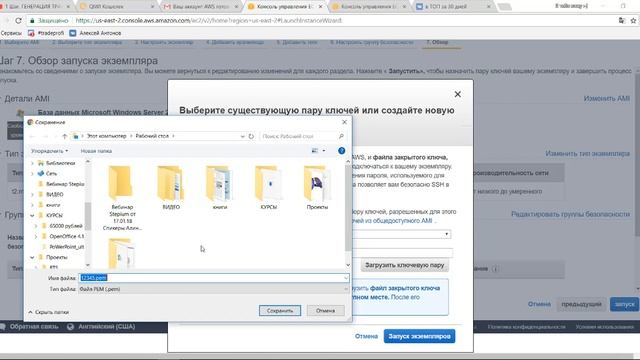Click Изменить AMI link

(x=607, y=98)
